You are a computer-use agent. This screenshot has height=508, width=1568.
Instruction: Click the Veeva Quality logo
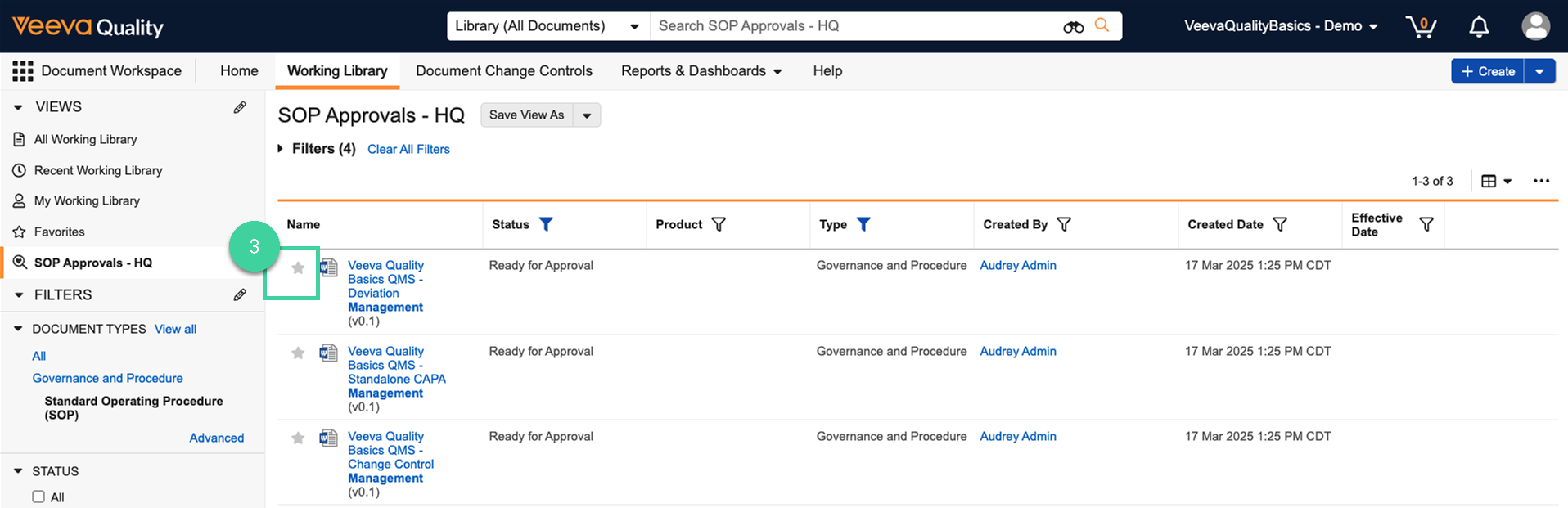(88, 26)
